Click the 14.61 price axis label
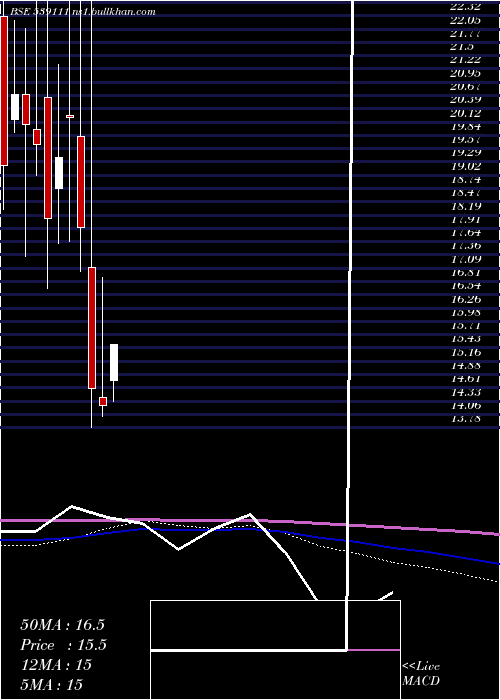The width and height of the screenshot is (500, 700). [x=466, y=379]
